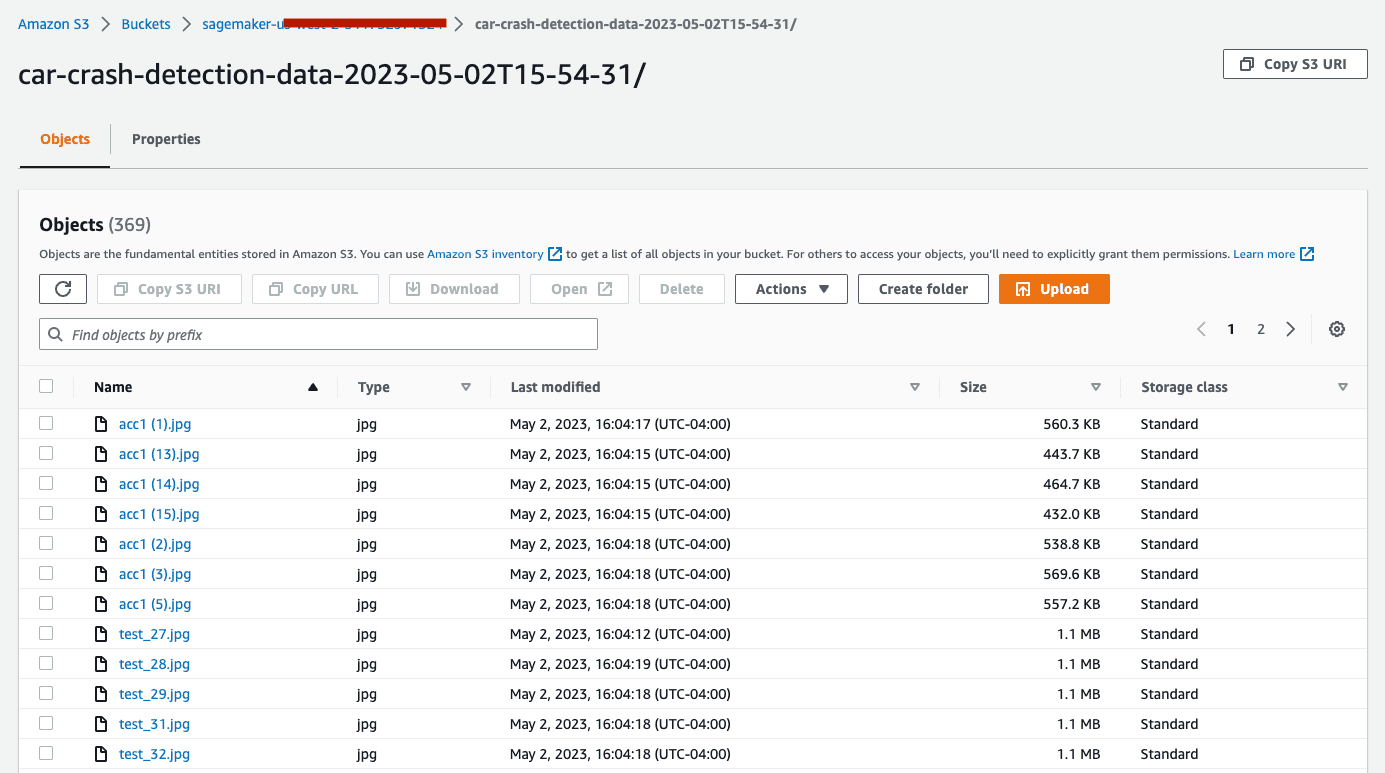This screenshot has height=773, width=1385.
Task: Go to Amazon S3 breadcrumb
Action: tap(54, 24)
